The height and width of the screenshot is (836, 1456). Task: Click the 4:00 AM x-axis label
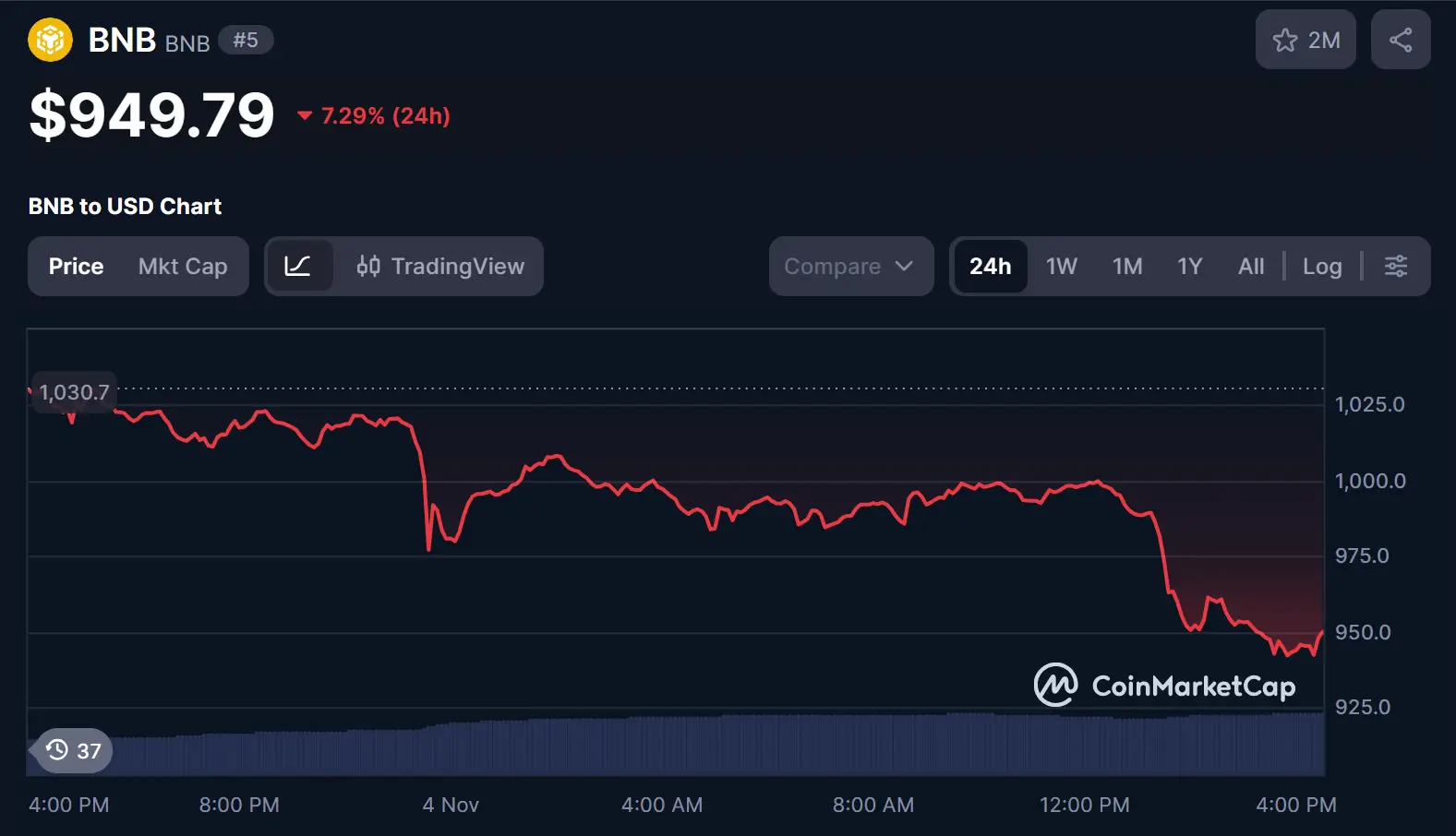pyautogui.click(x=662, y=805)
